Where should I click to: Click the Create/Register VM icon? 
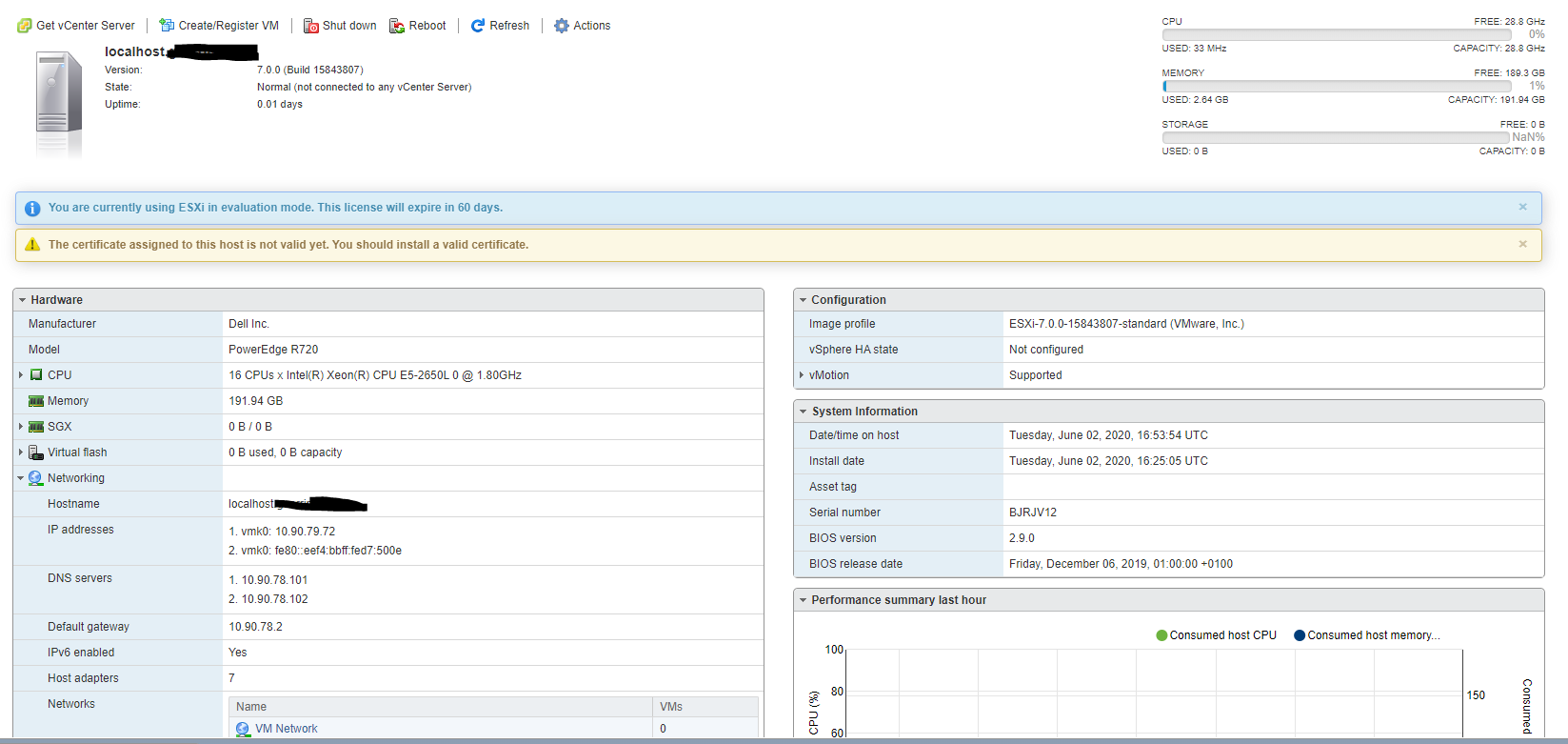167,26
